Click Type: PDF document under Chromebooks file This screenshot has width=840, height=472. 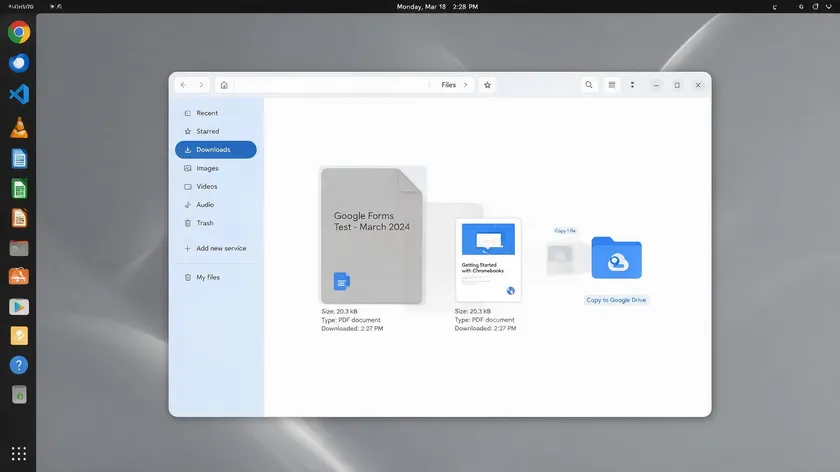484,320
